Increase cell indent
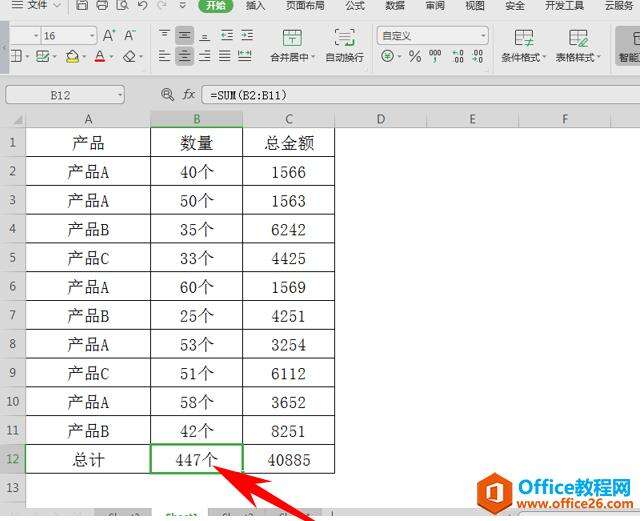The width and height of the screenshot is (640, 521). point(247,36)
